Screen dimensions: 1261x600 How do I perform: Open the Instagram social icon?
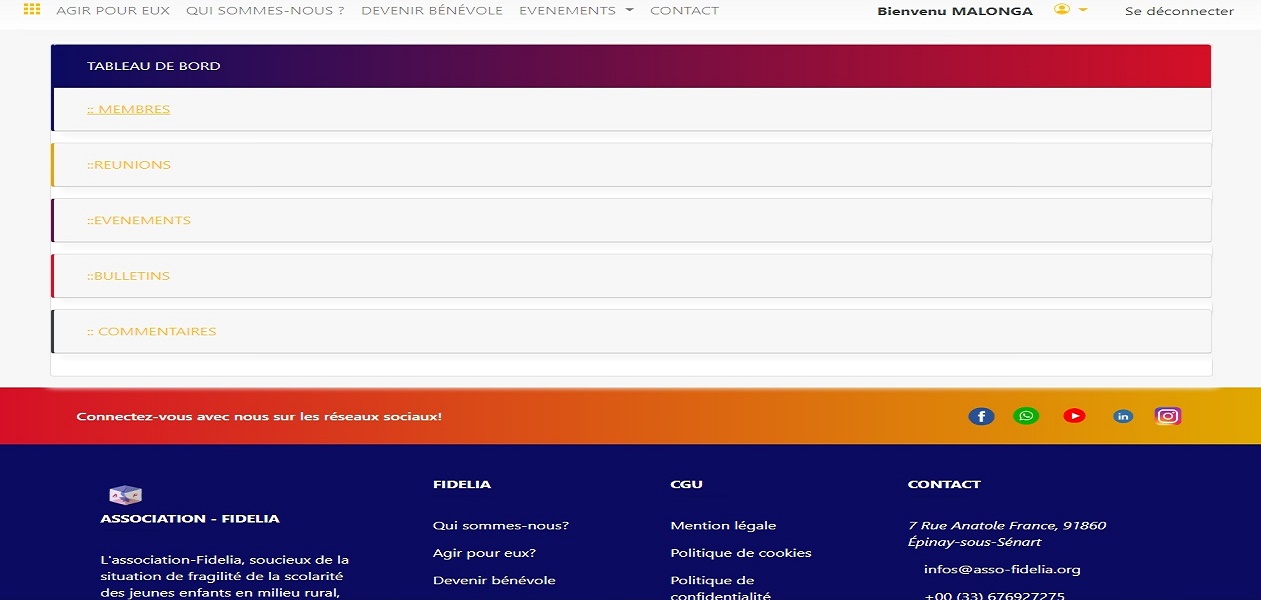click(1168, 416)
